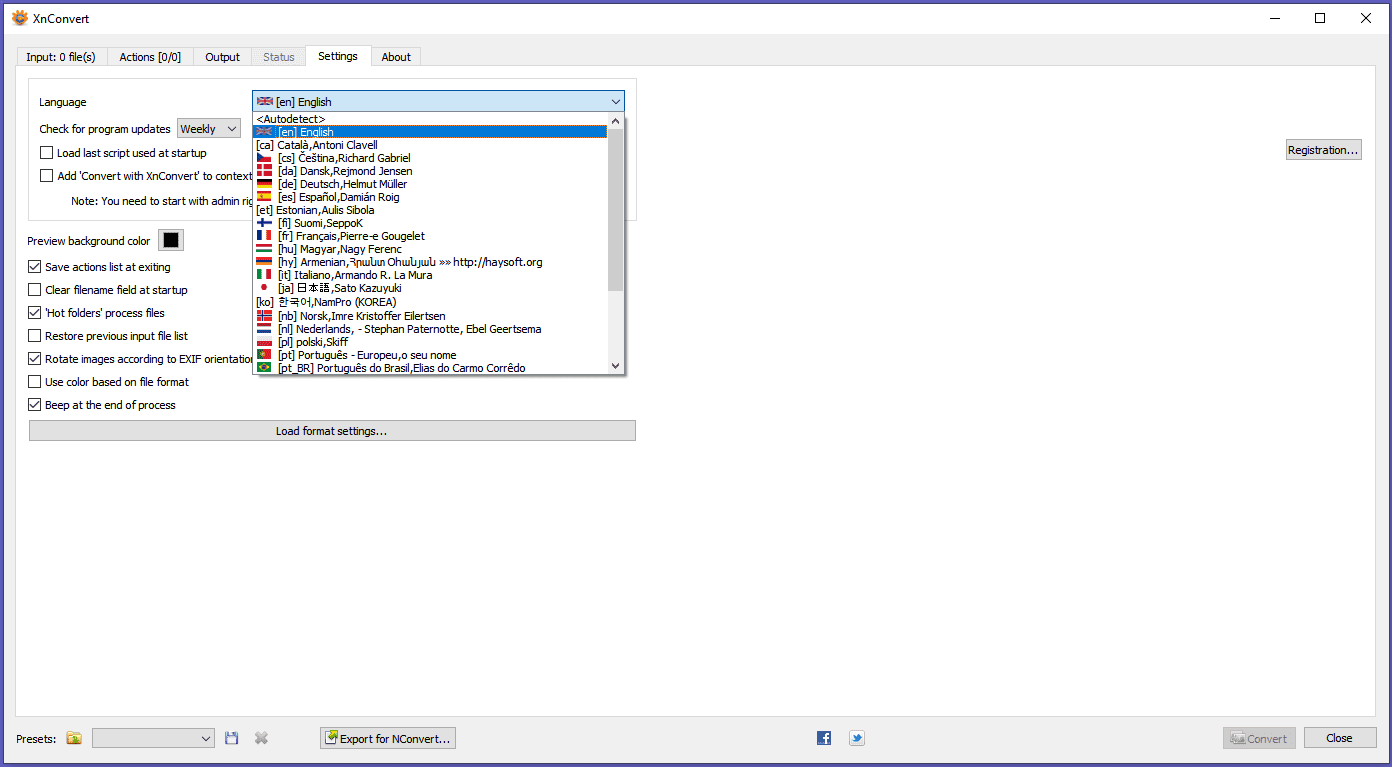
Task: Select [hu] Magyar language option
Action: coord(430,249)
